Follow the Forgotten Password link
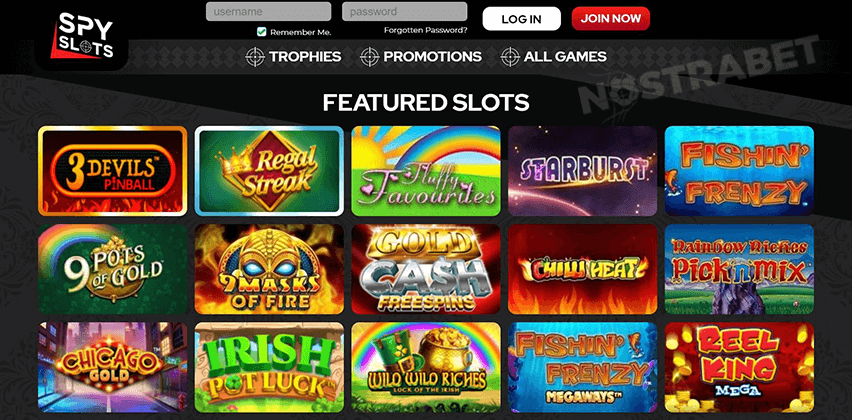852x420 pixels. click(x=425, y=30)
